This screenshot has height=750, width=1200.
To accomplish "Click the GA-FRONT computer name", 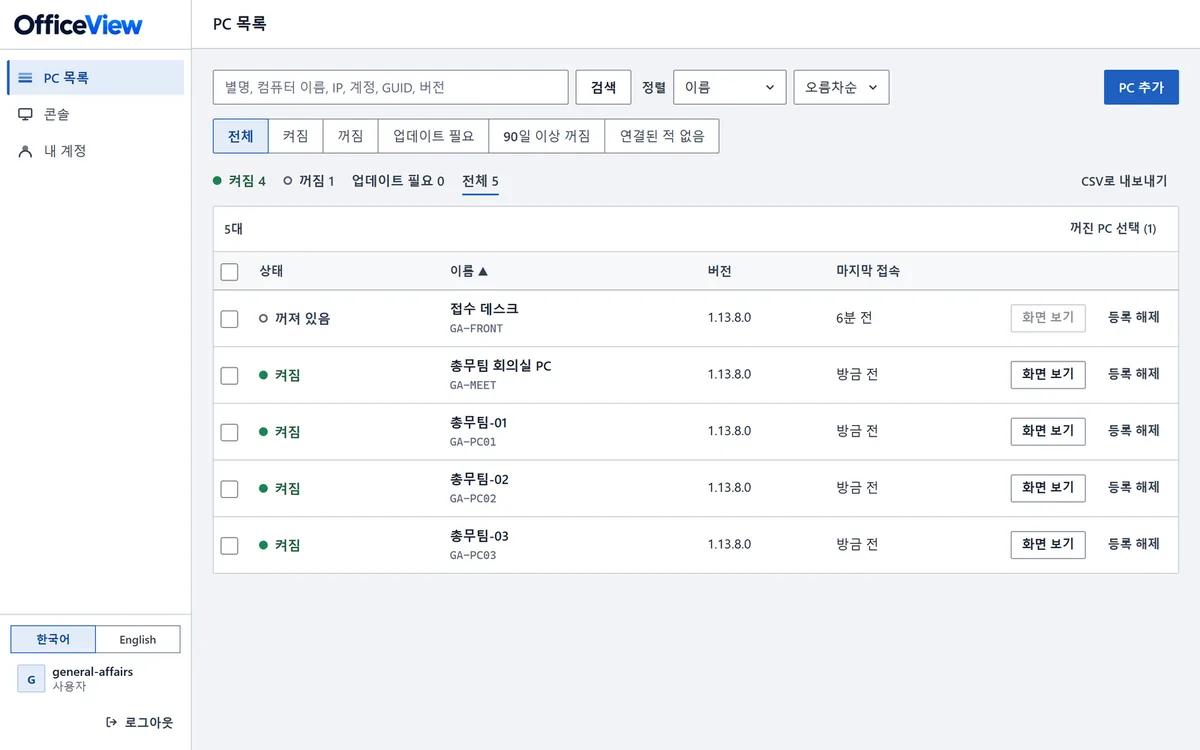I will pos(476,328).
